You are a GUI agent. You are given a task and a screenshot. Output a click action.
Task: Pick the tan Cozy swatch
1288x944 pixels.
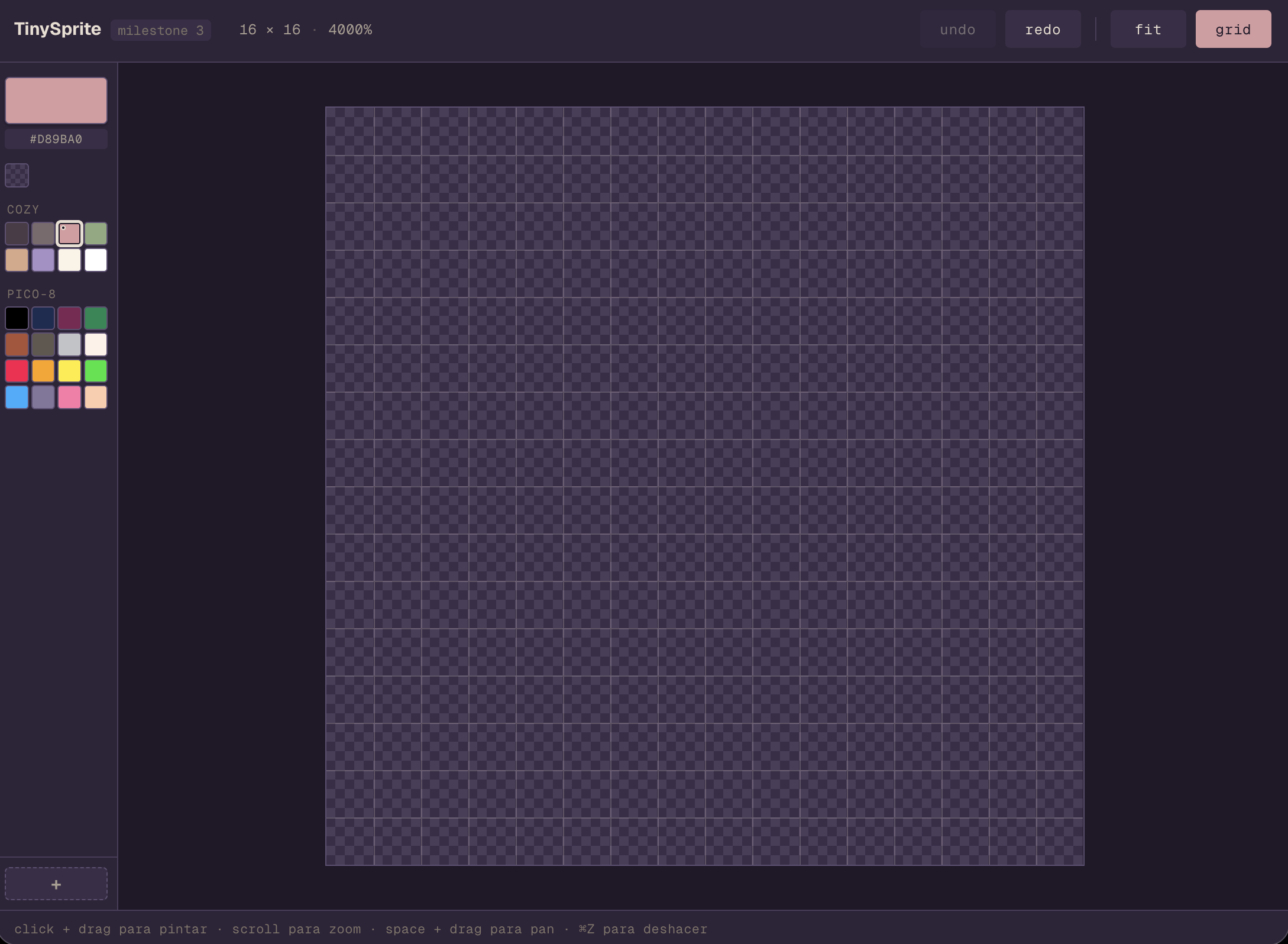pos(17,260)
